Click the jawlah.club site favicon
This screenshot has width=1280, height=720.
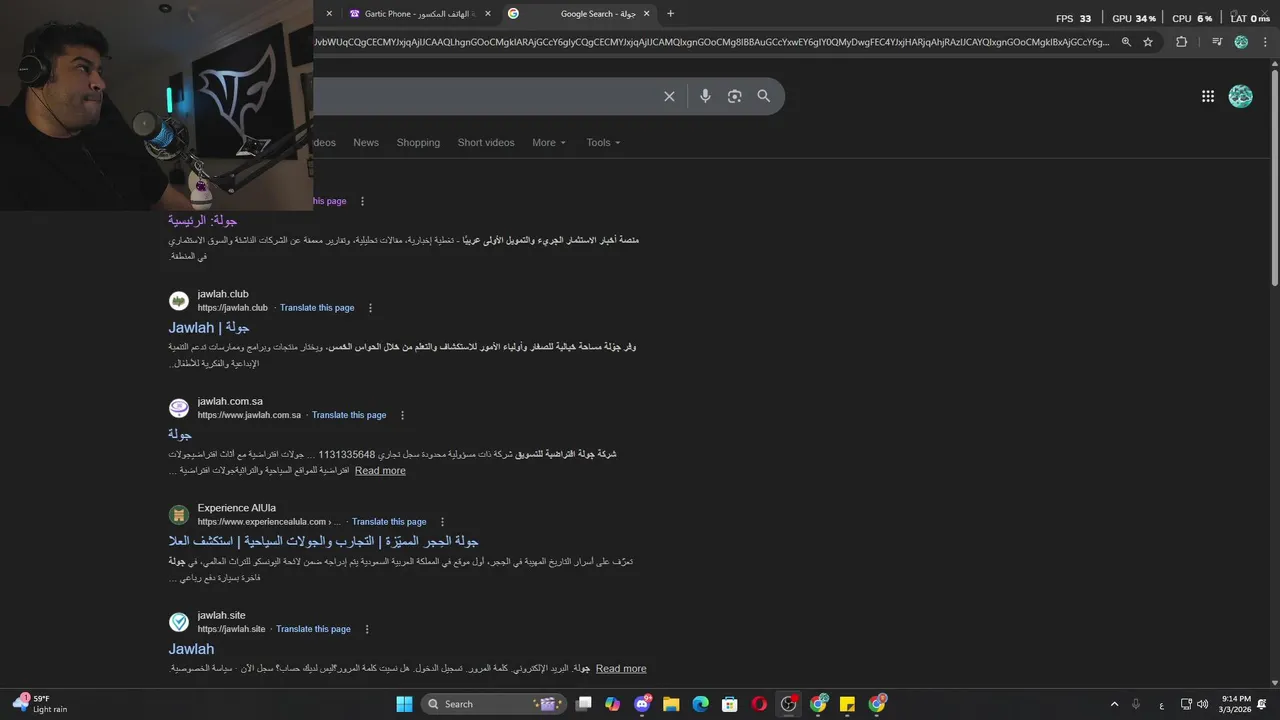tap(179, 301)
